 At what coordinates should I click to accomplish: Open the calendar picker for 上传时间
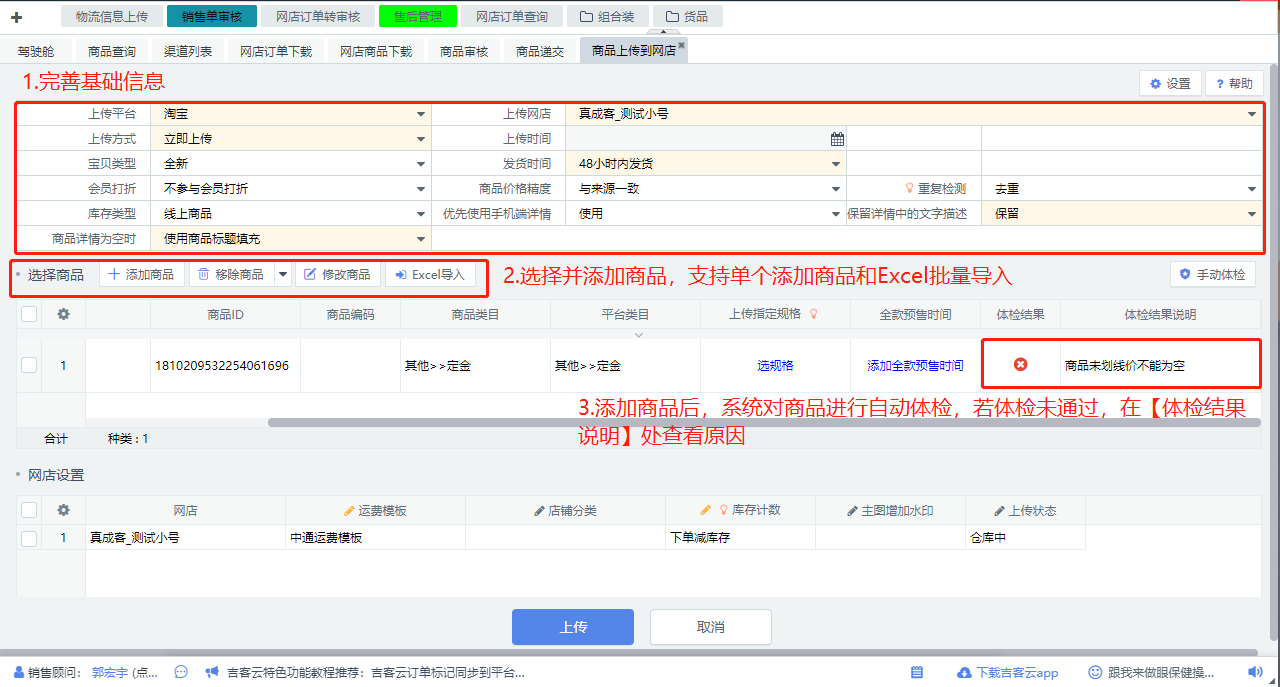point(837,139)
